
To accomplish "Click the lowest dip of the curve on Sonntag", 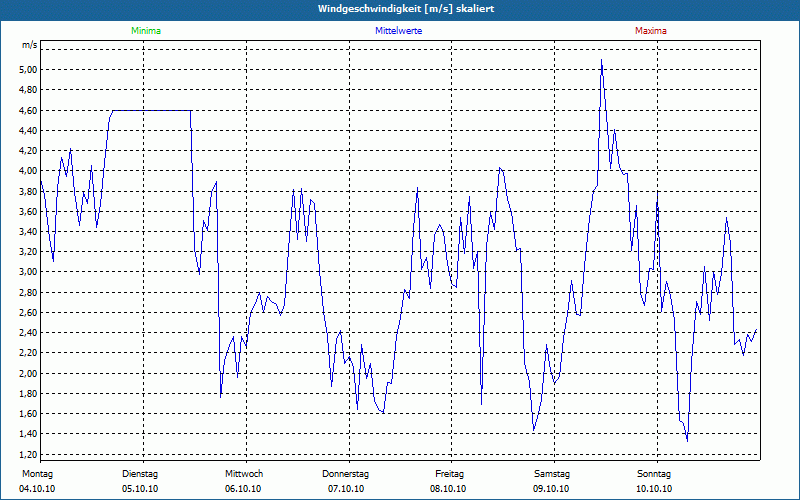I will (x=687, y=440).
